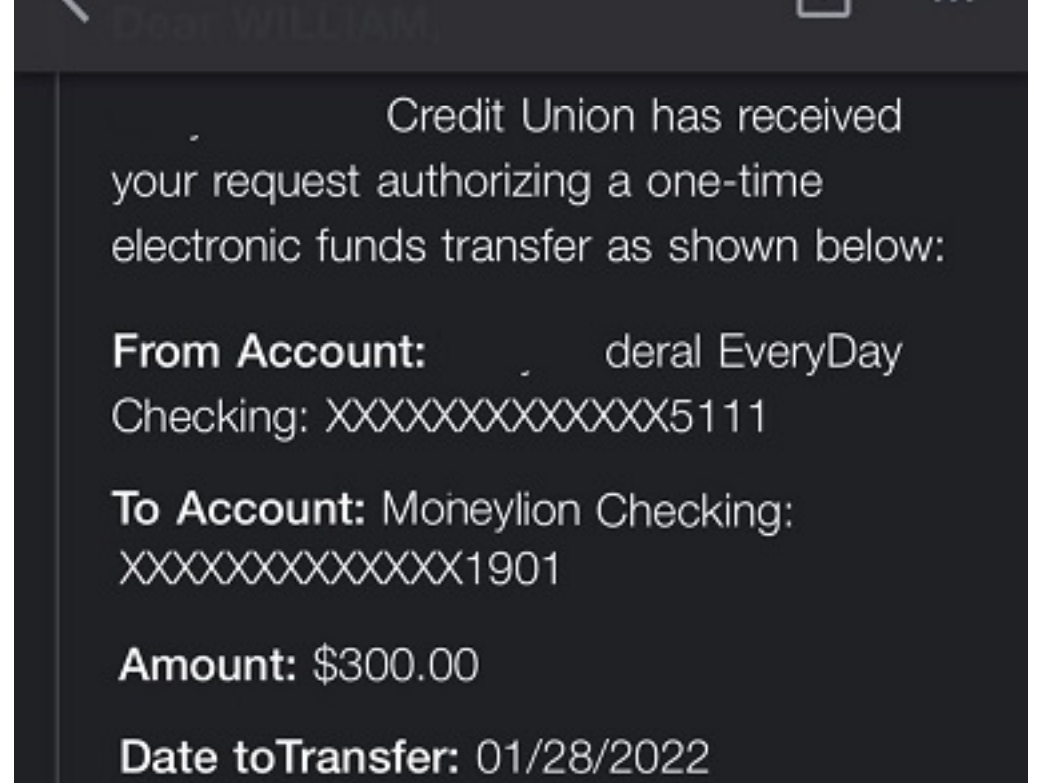Tap the 'Date toTransfer:' label
Screen dimensions: 1053x783
click(x=288, y=755)
